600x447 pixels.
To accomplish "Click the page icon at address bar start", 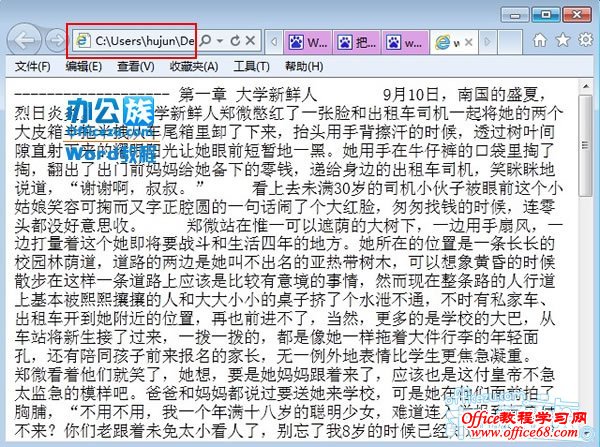I will pyautogui.click(x=82, y=40).
